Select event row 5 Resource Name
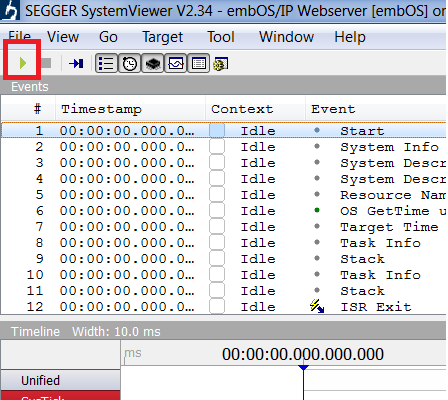 click(224, 194)
